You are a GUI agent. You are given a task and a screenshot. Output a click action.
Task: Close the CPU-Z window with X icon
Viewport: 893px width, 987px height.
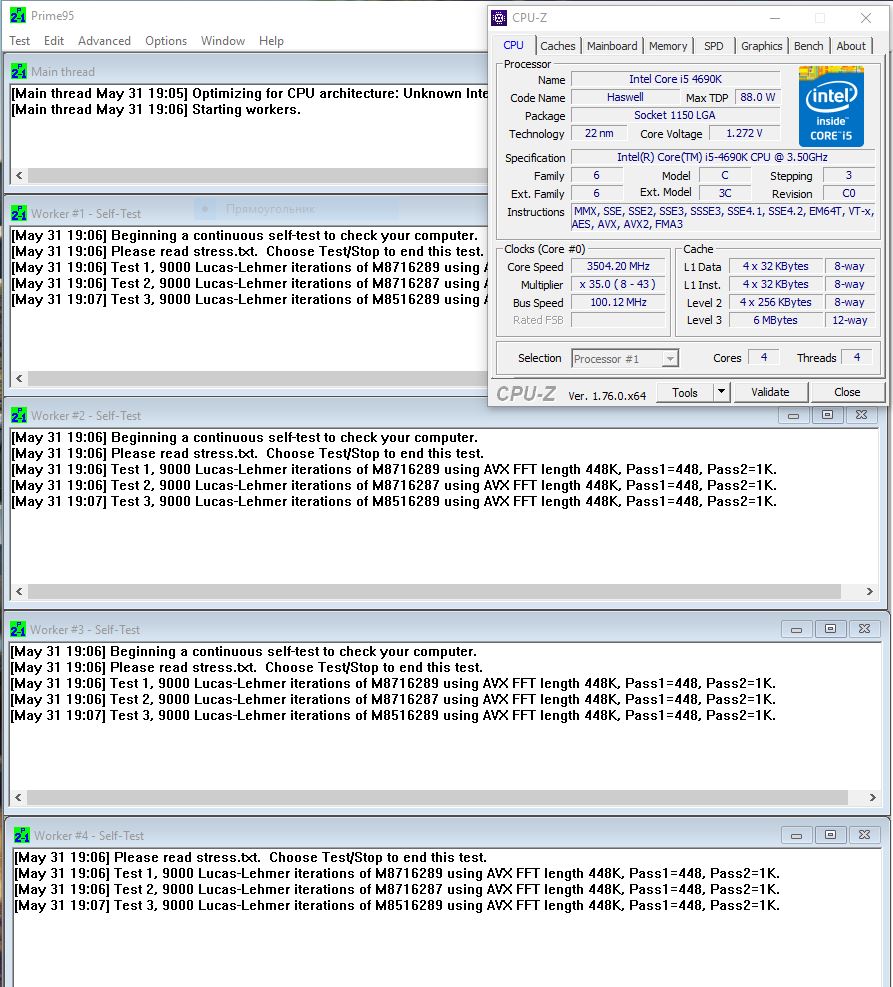866,18
